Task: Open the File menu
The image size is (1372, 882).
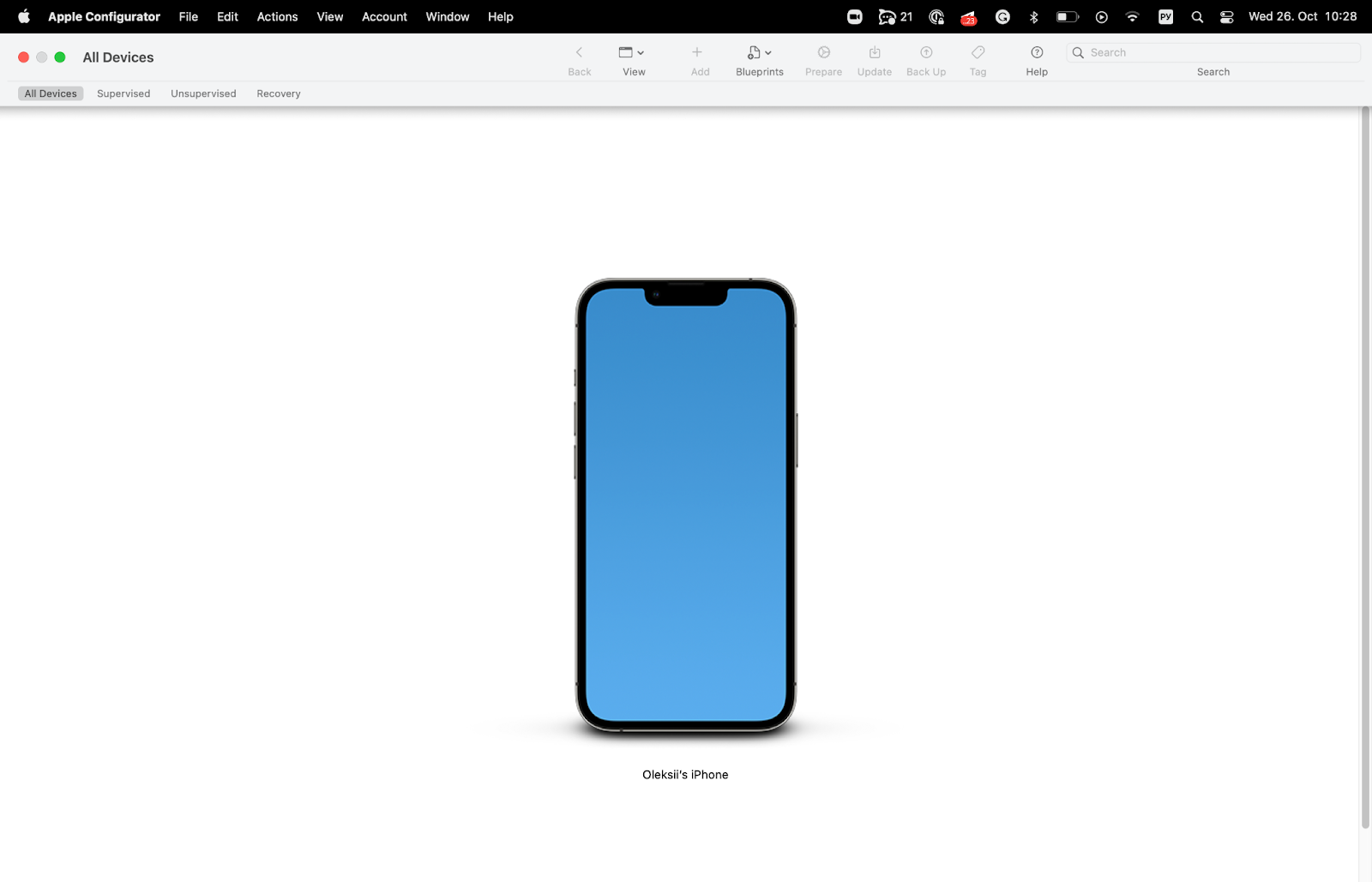Action: pos(189,16)
